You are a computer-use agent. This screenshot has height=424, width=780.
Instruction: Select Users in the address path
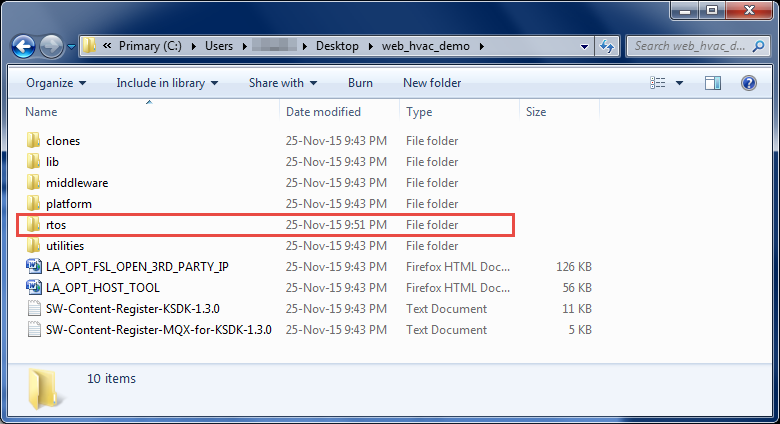[219, 46]
